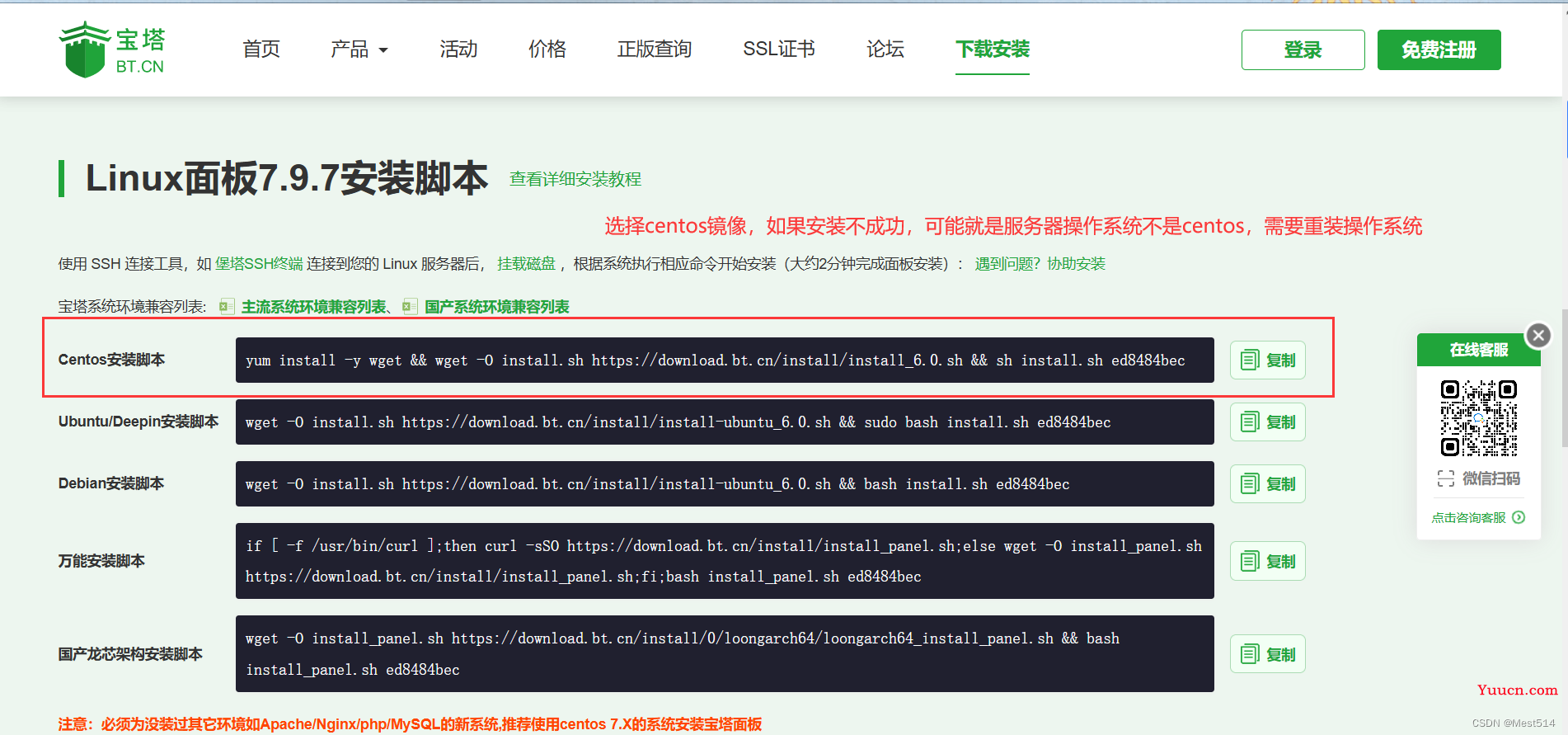Expand the 产品 dropdown menu
Image resolution: width=1568 pixels, height=735 pixels.
pyautogui.click(x=359, y=49)
